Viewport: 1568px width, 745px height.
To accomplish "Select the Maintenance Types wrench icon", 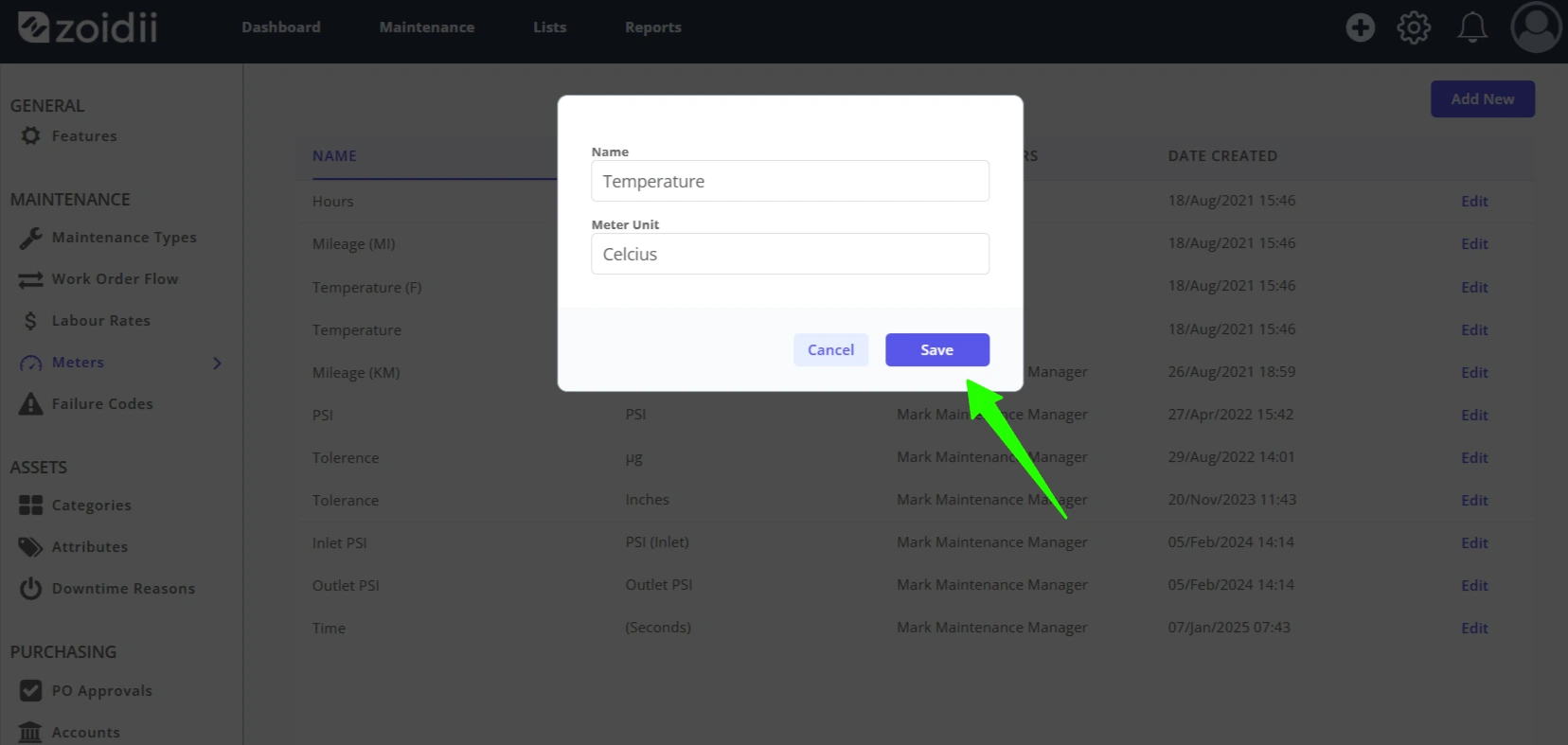I will [x=30, y=238].
